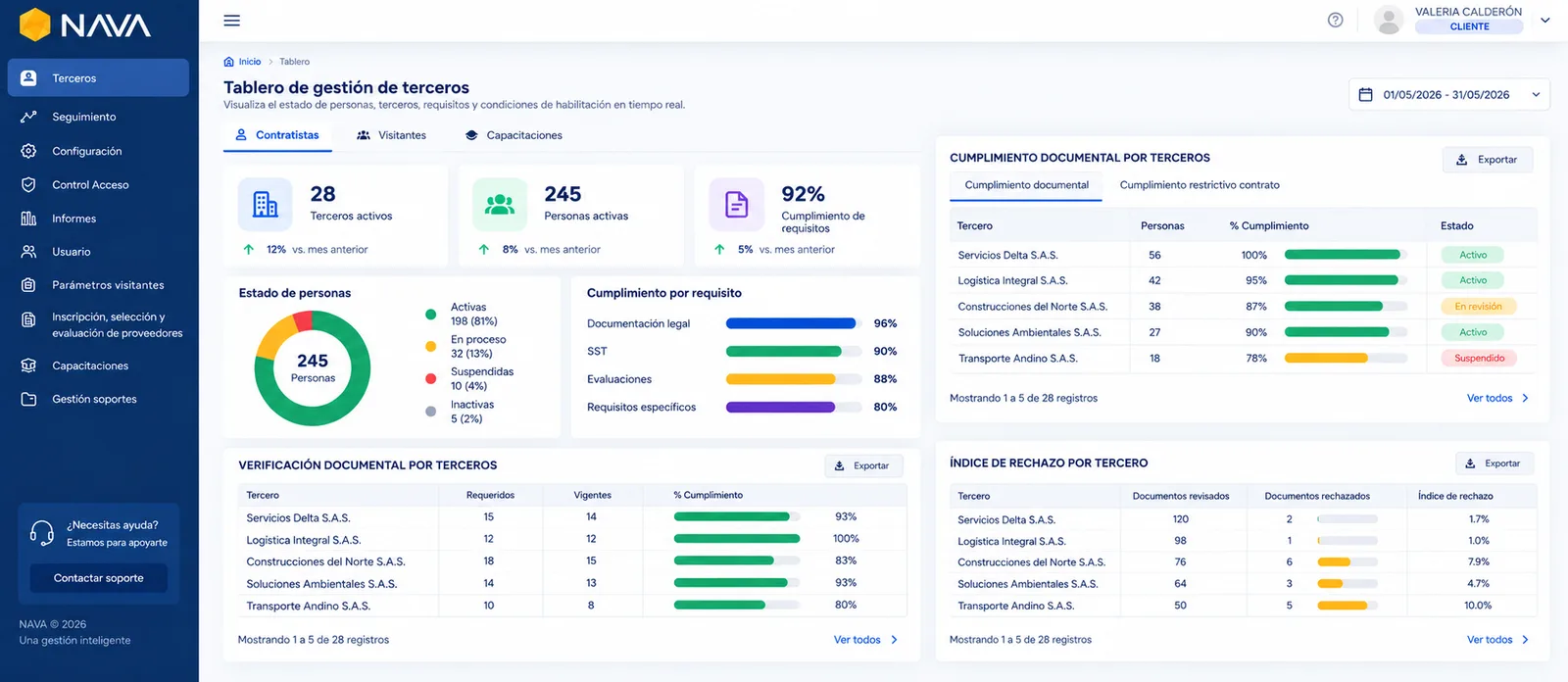The image size is (1568, 682).
Task: Click the Visitantes tab group icon
Action: [364, 135]
